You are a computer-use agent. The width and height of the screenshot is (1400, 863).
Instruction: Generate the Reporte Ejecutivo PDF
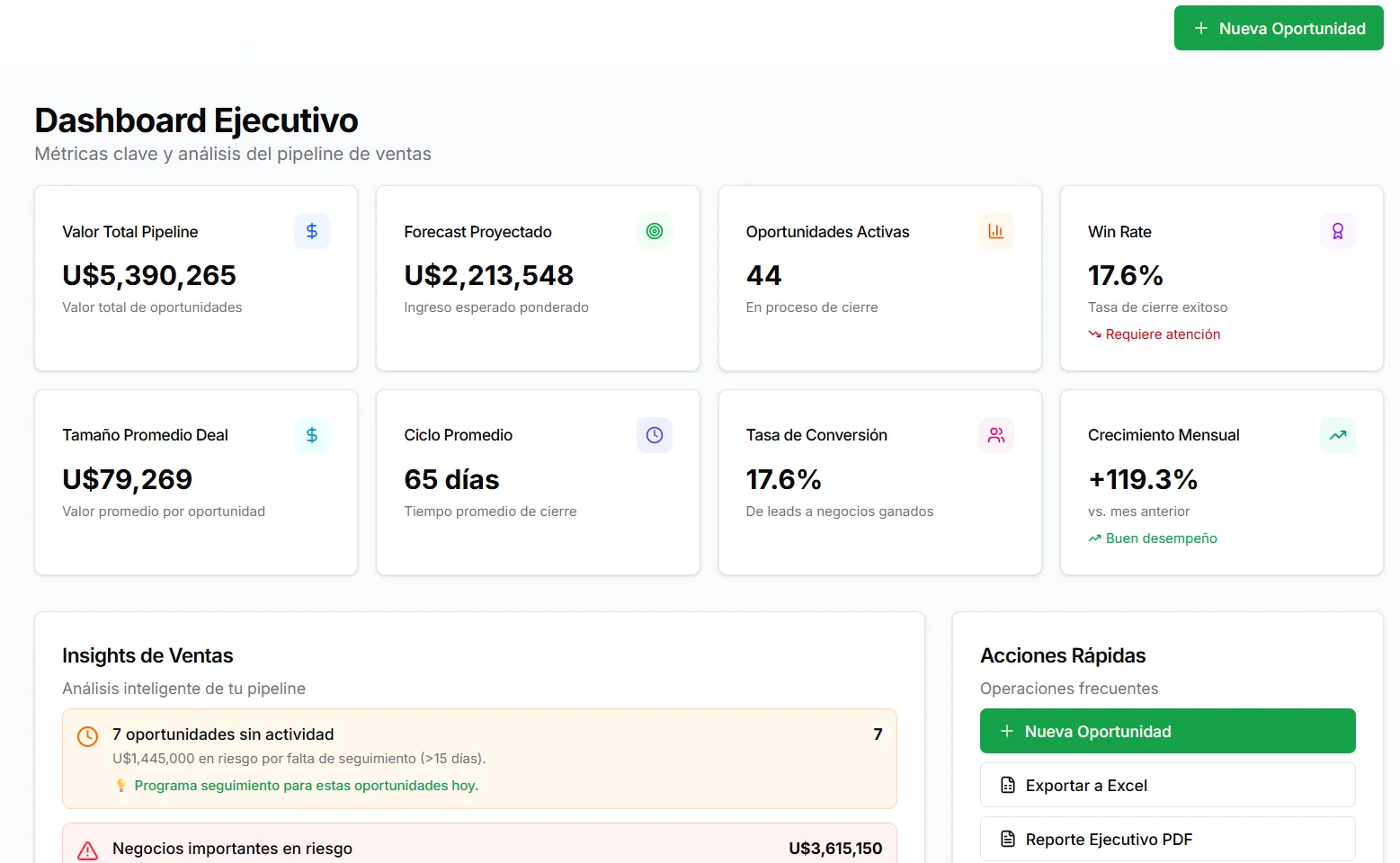tap(1168, 839)
